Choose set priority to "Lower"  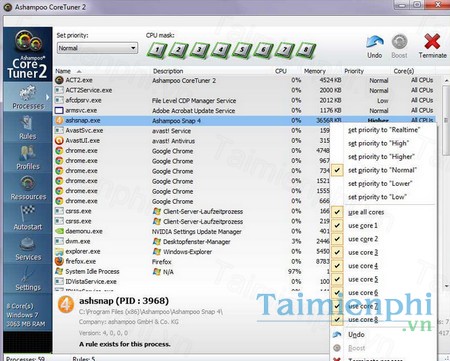[384, 184]
